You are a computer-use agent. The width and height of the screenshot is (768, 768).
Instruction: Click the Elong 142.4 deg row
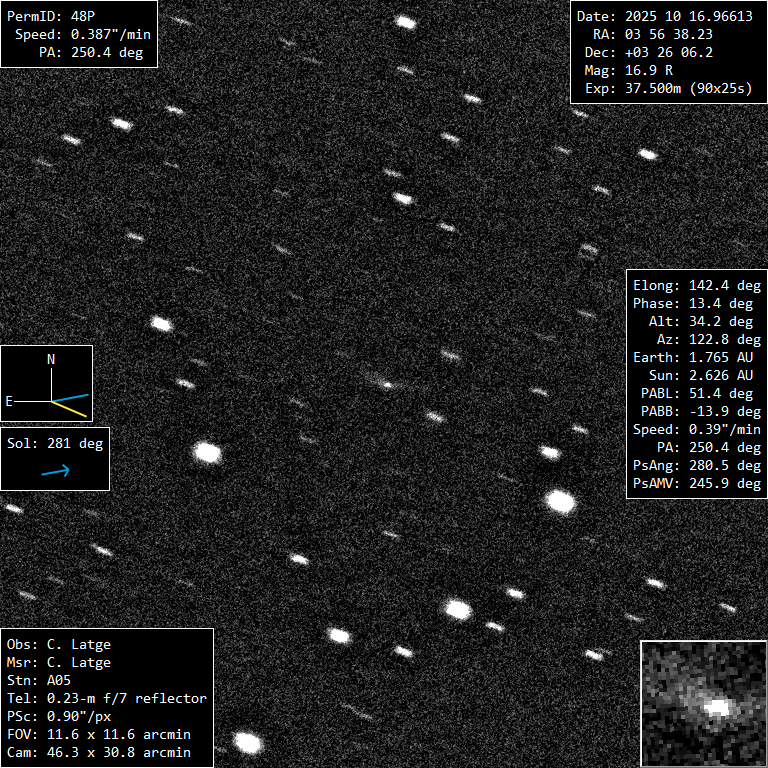click(696, 285)
